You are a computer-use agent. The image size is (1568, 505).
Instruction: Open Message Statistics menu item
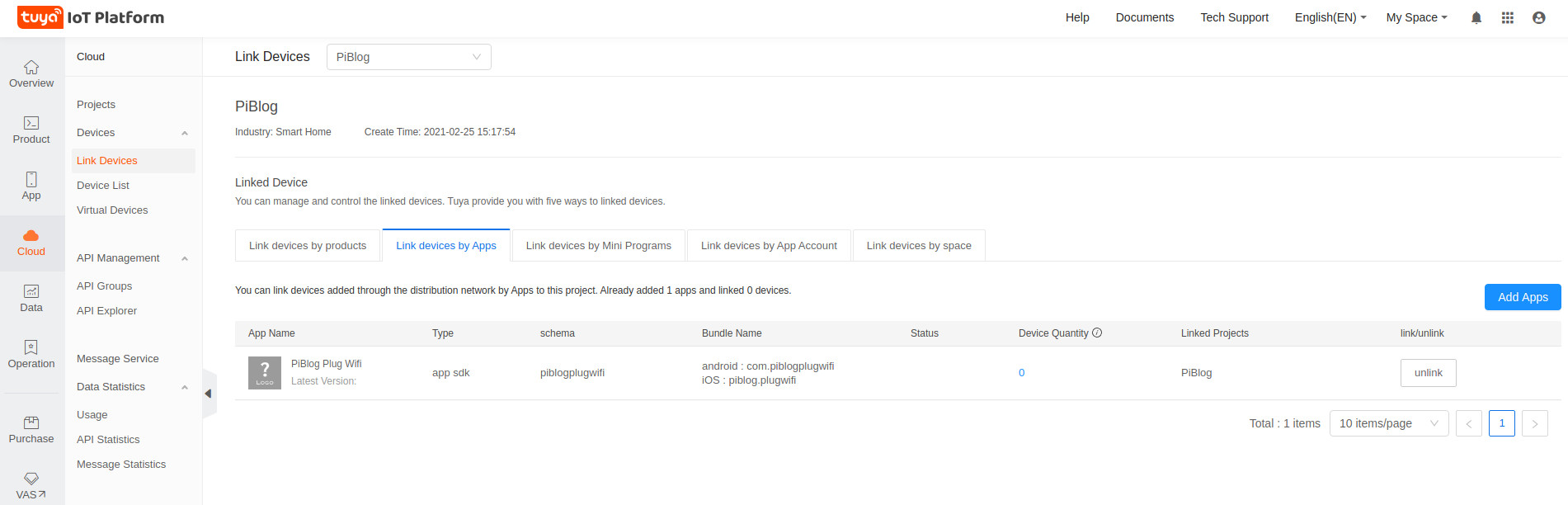(121, 465)
